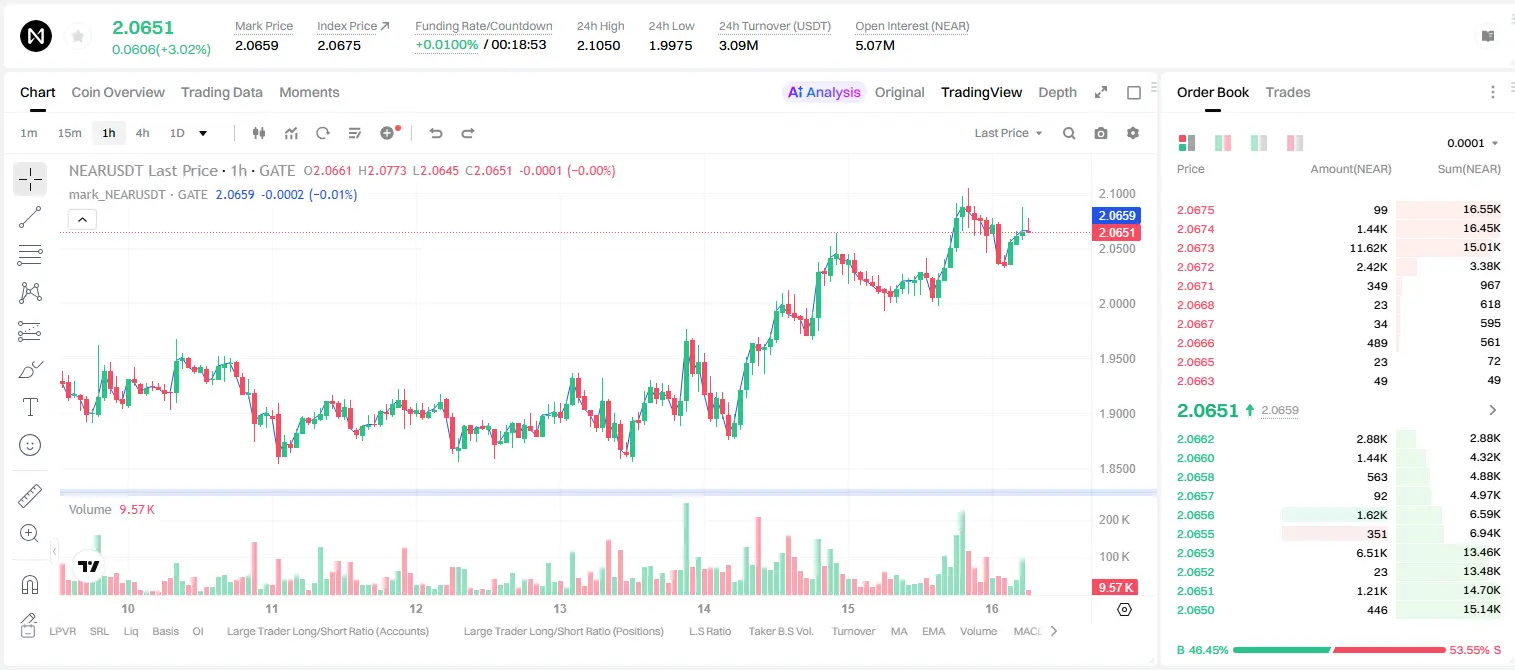Image resolution: width=1515 pixels, height=670 pixels.
Task: Open the Coin Overview tab
Action: pyautogui.click(x=118, y=92)
